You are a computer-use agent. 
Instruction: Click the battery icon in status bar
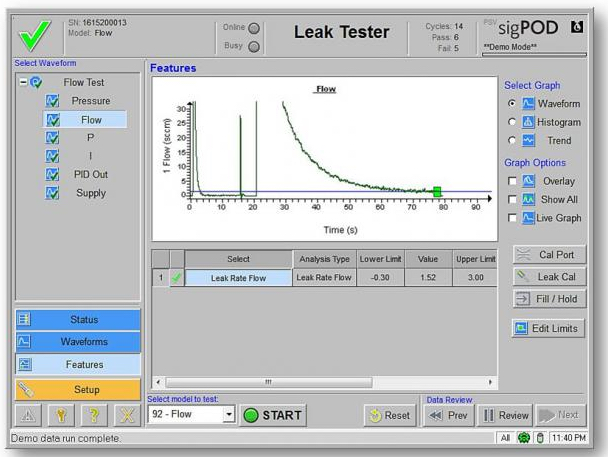(x=540, y=438)
